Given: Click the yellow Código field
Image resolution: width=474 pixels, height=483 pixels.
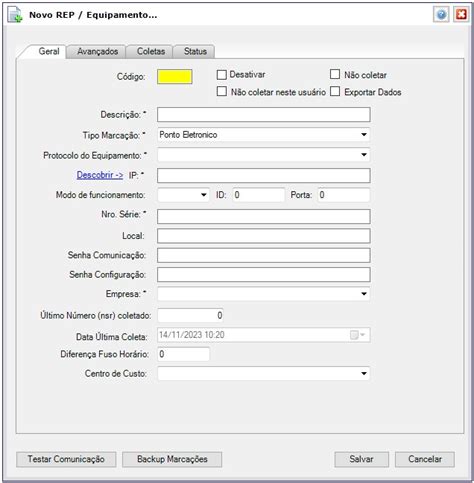Looking at the screenshot, I should tap(175, 77).
